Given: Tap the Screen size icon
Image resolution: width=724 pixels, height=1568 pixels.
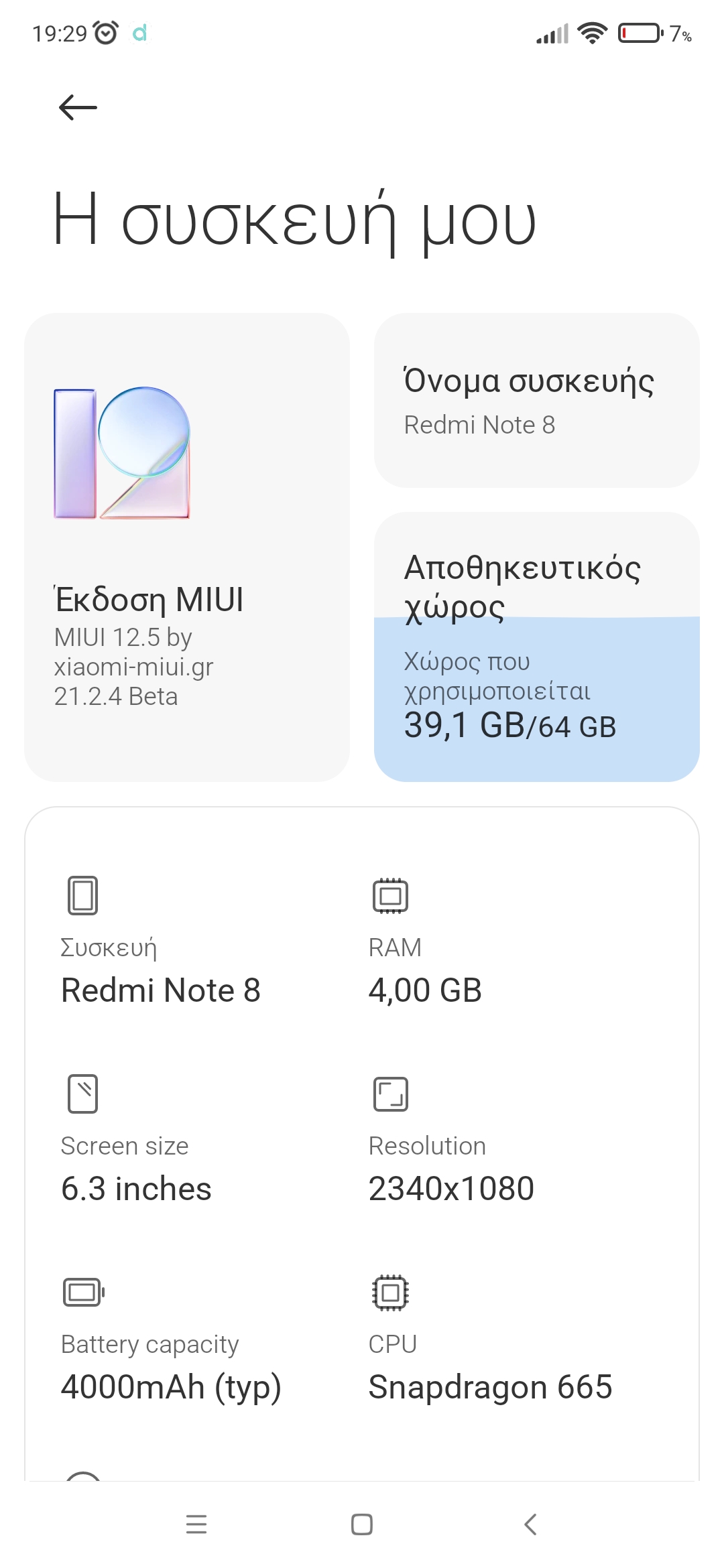Looking at the screenshot, I should click(x=82, y=1094).
